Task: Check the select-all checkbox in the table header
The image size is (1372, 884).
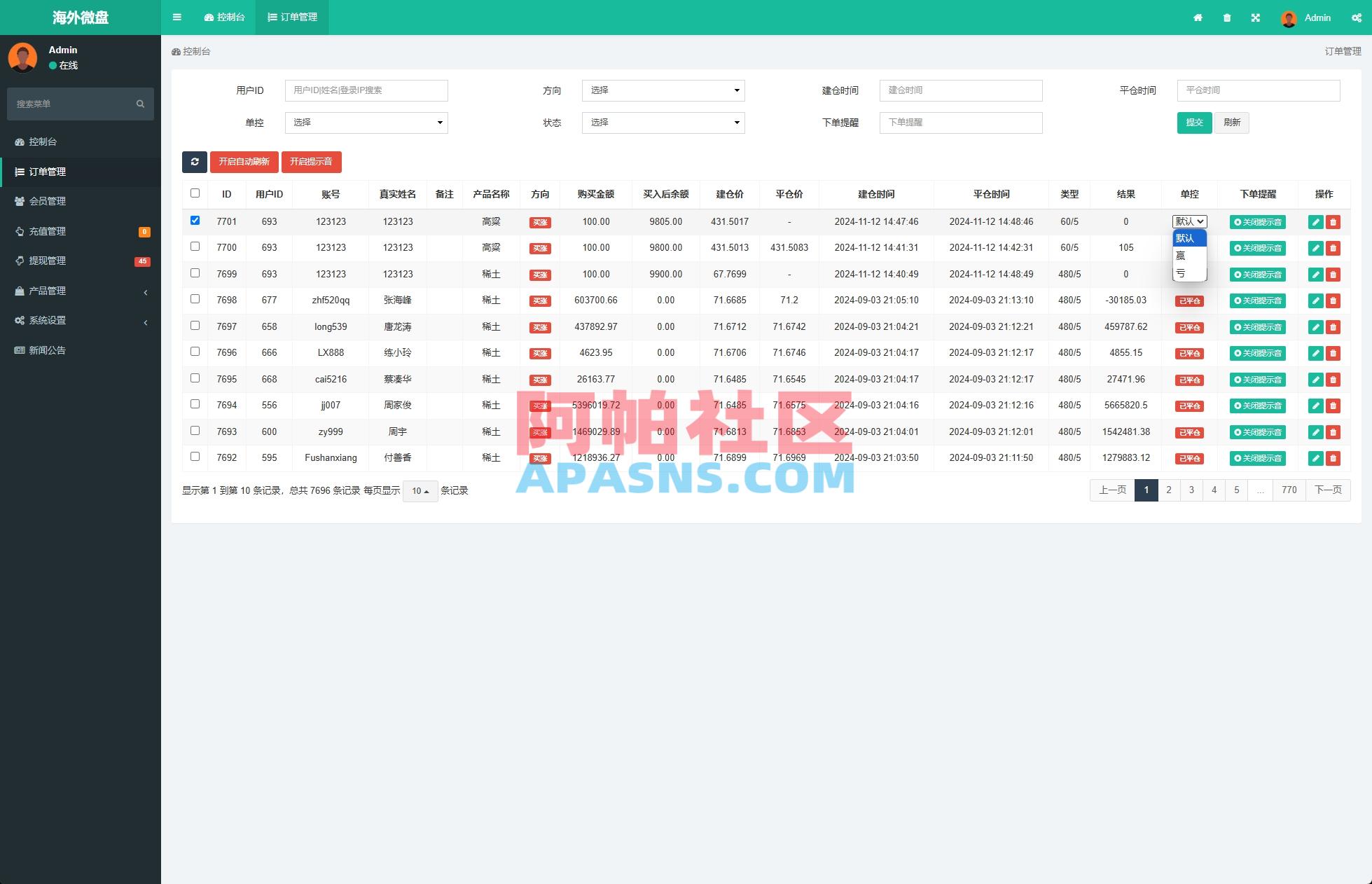Action: pyautogui.click(x=195, y=193)
